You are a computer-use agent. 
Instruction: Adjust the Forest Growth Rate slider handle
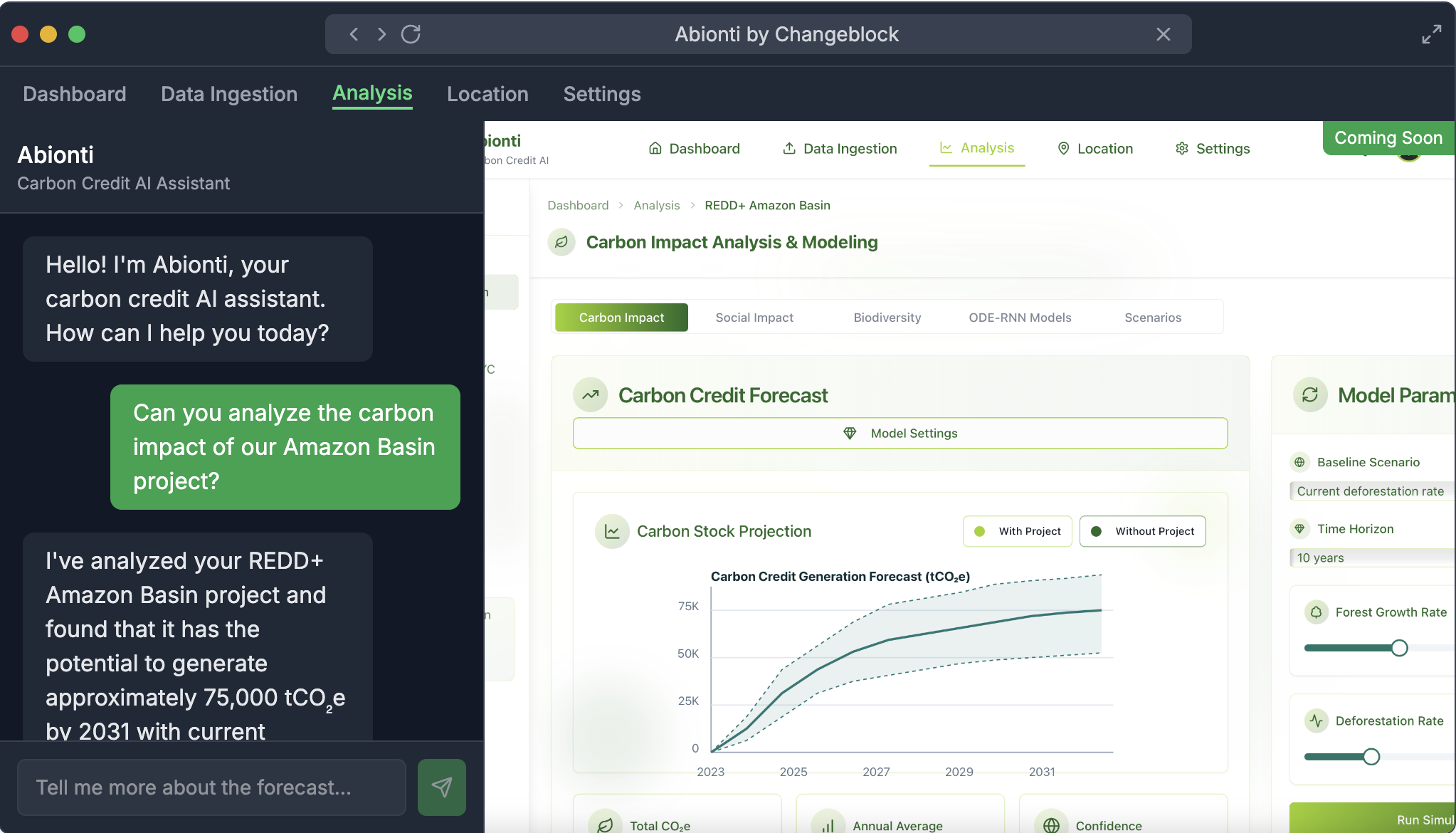(1399, 648)
